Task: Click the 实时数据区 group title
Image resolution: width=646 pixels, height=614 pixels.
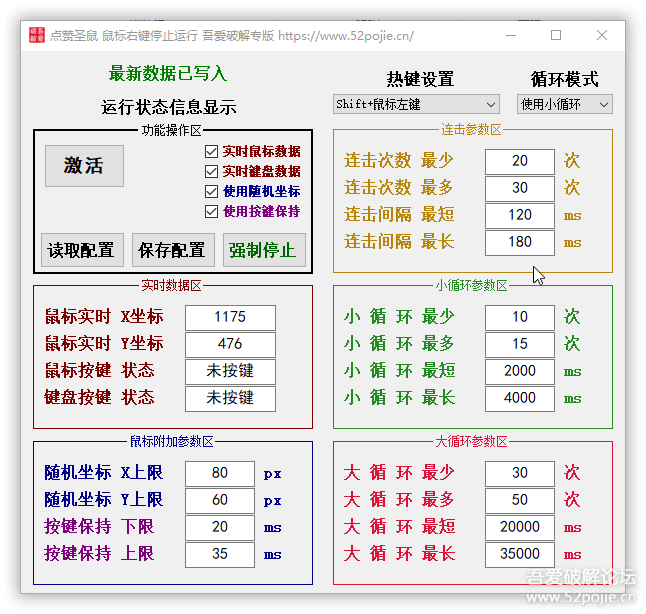Action: [x=171, y=286]
